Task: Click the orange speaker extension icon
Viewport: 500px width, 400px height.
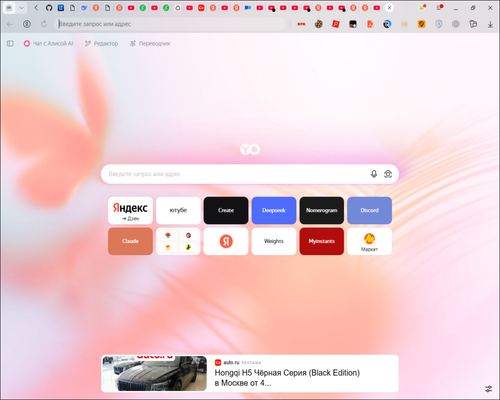Action: (x=404, y=24)
